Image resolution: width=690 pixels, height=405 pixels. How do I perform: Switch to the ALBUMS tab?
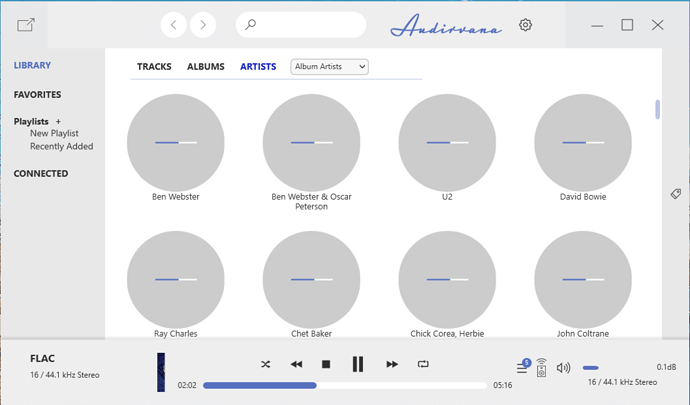206,66
